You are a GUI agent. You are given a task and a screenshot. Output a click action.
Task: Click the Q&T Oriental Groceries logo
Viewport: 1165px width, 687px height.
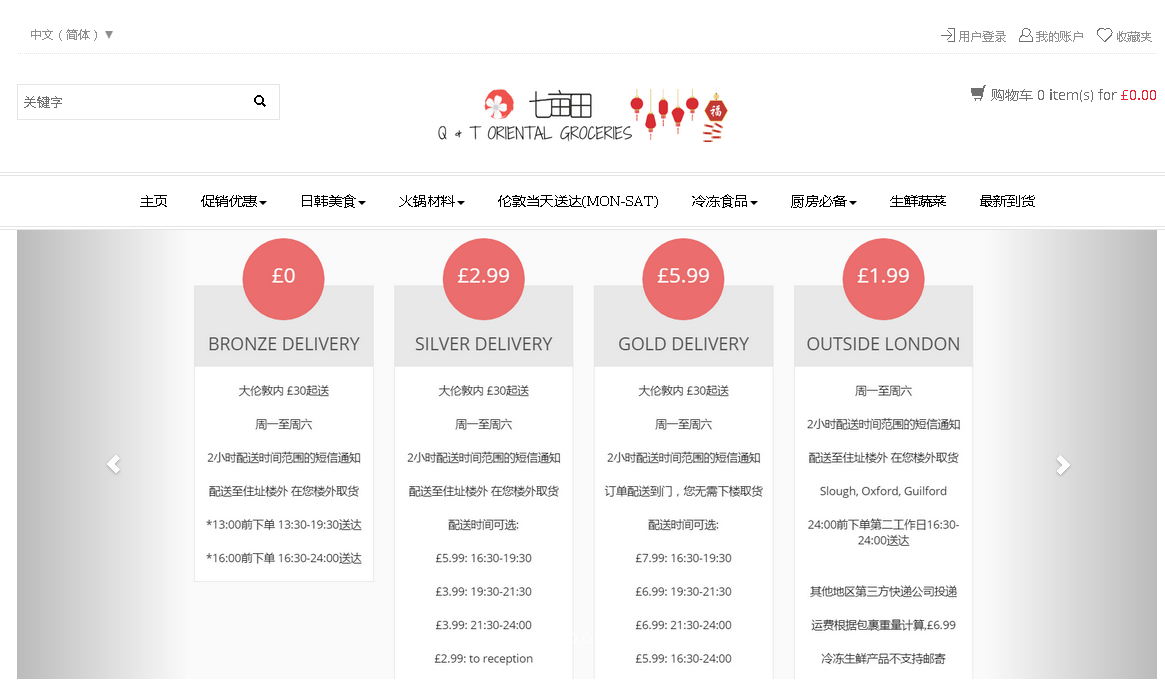[x=582, y=116]
